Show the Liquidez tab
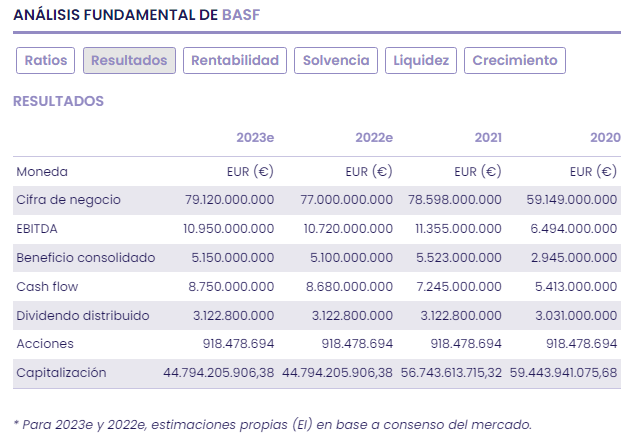 click(421, 61)
